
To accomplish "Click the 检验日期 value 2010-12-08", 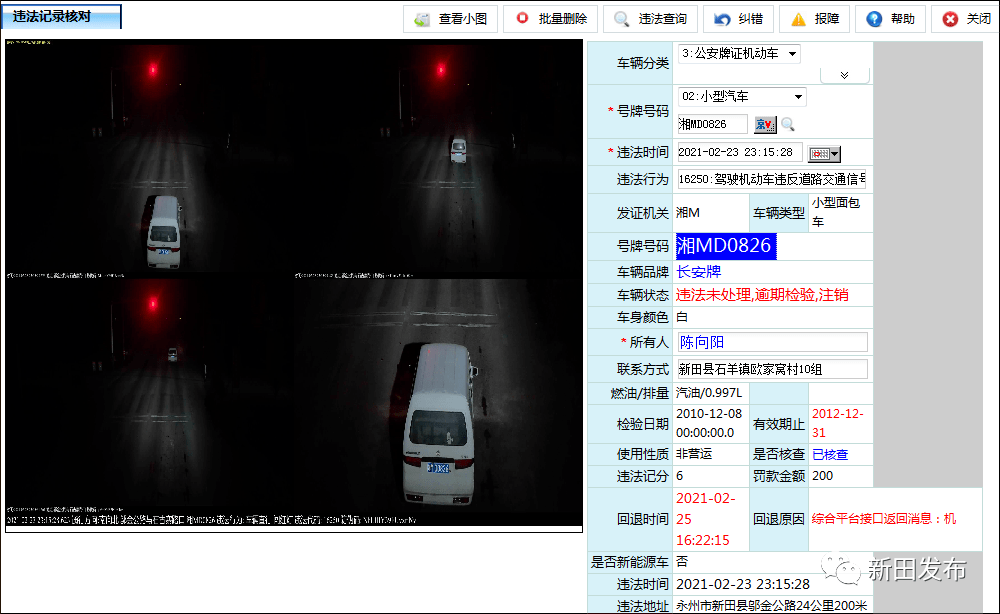I will 709,423.
